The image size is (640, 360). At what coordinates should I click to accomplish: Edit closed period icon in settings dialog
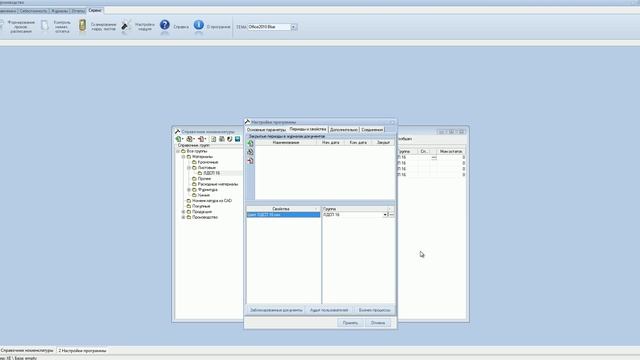point(251,152)
